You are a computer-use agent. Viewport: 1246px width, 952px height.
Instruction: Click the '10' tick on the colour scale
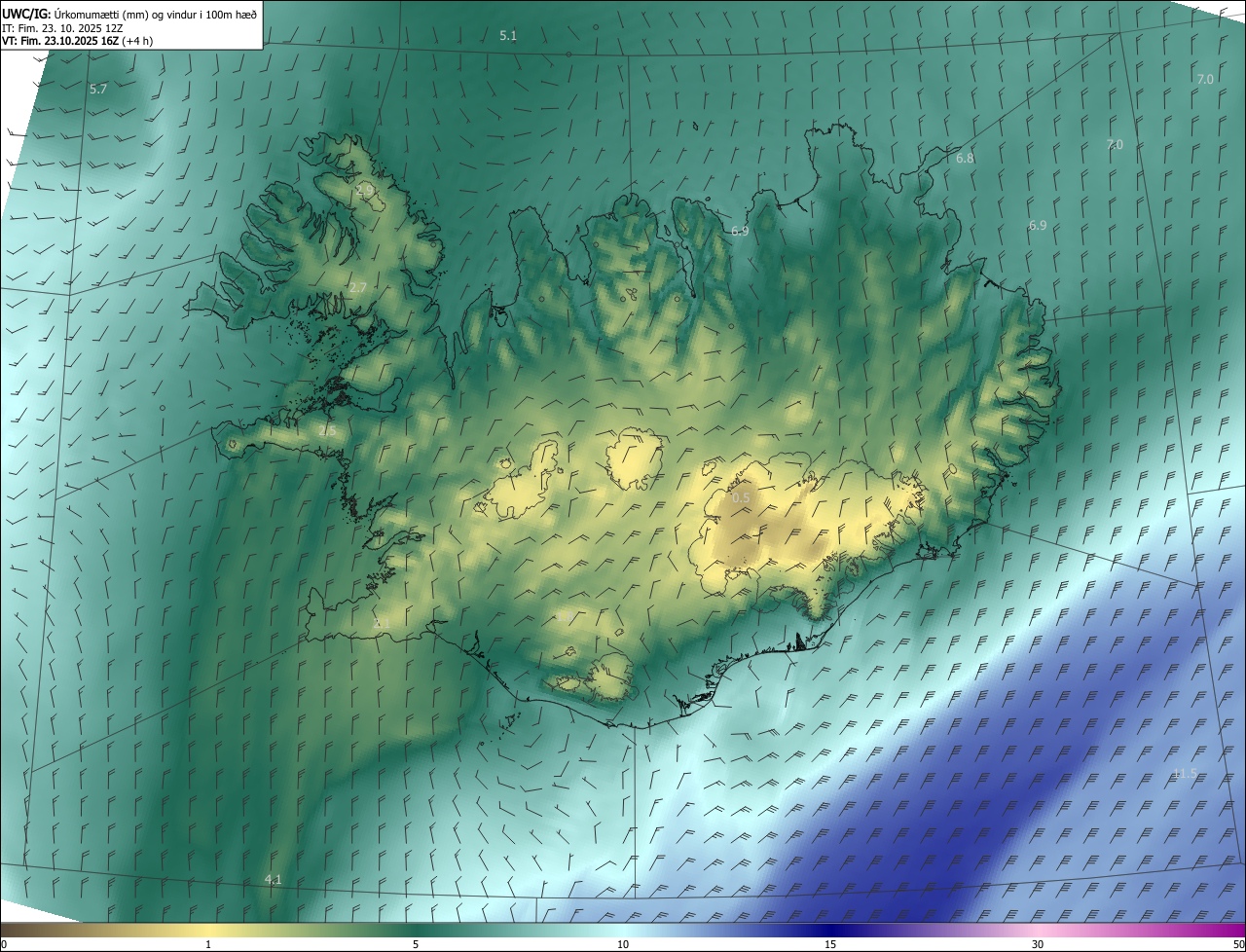623,944
